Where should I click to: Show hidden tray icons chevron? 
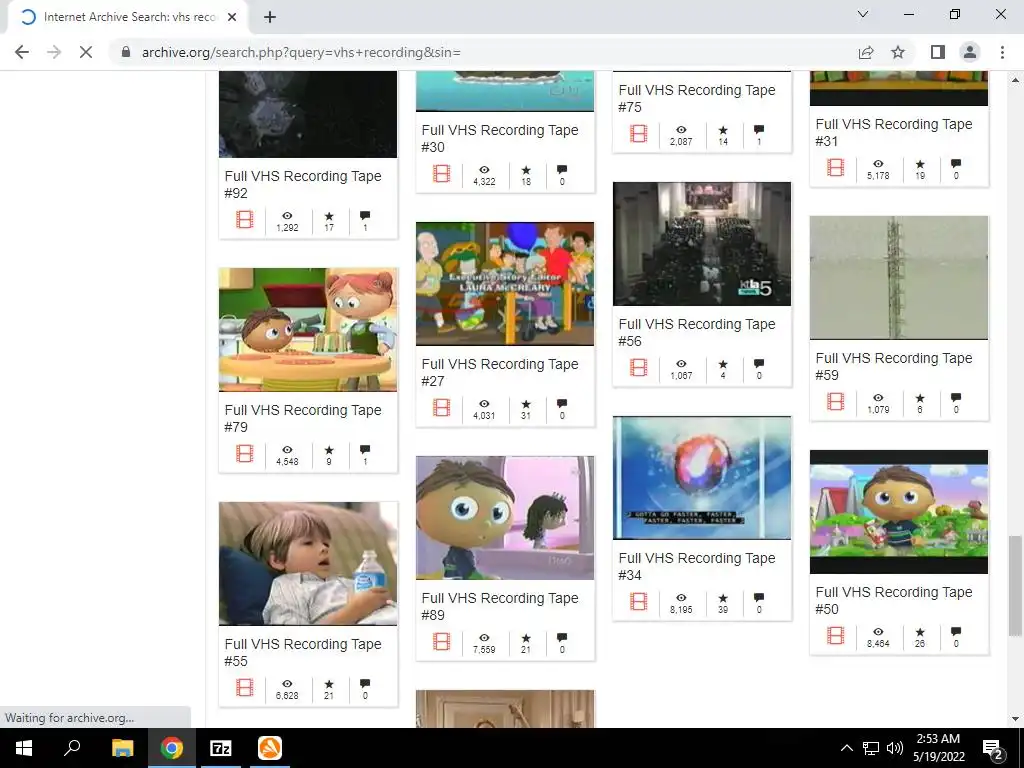tap(846, 748)
